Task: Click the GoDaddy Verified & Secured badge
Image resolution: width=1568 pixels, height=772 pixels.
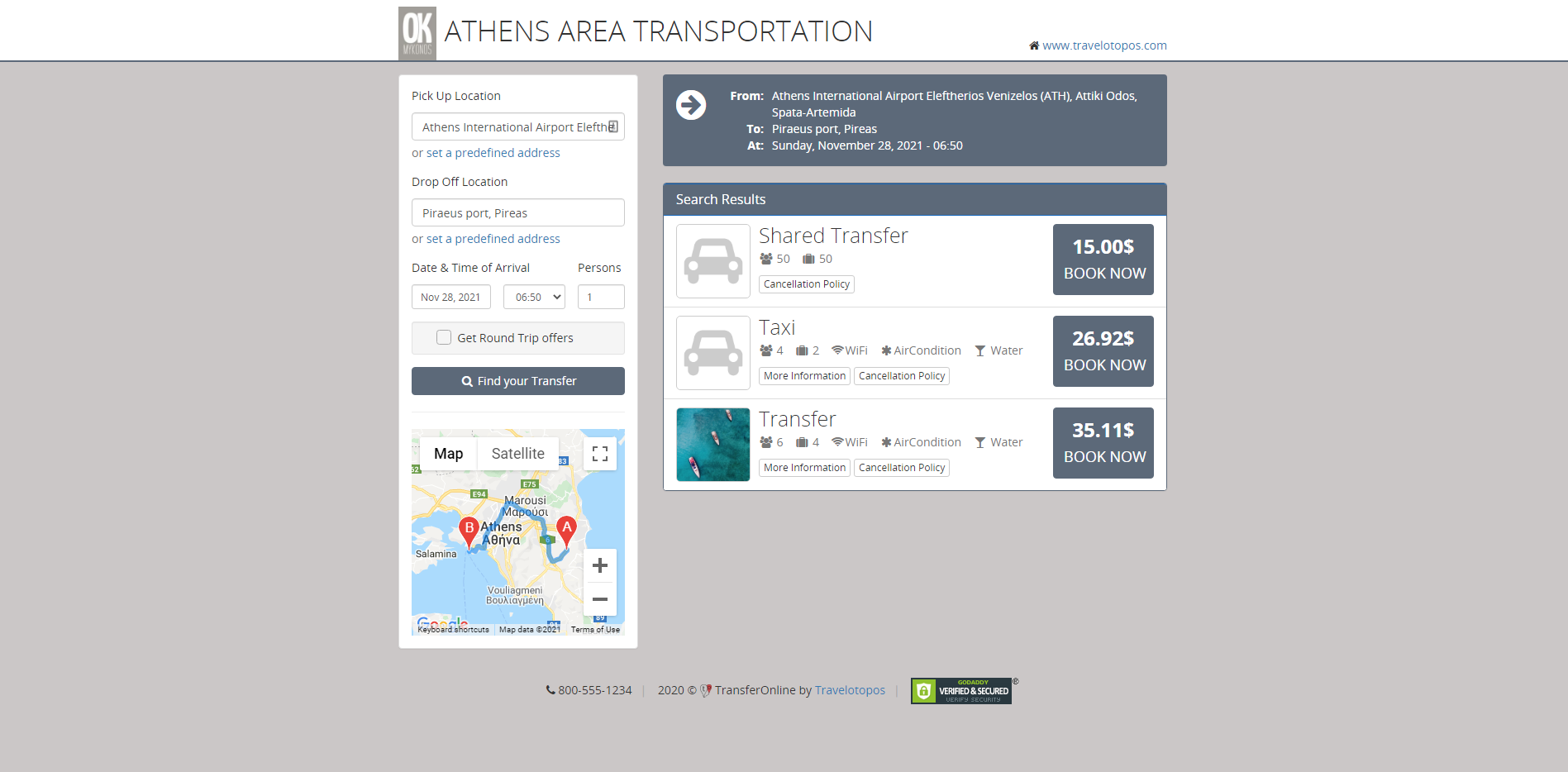Action: click(x=961, y=691)
